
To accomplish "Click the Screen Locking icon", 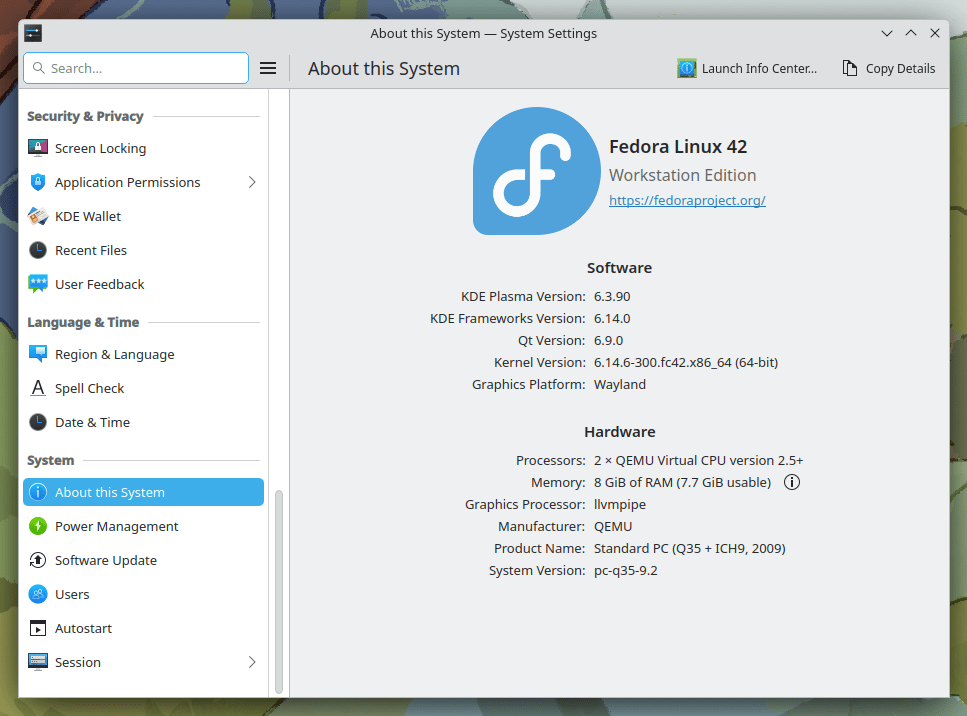I will point(38,148).
